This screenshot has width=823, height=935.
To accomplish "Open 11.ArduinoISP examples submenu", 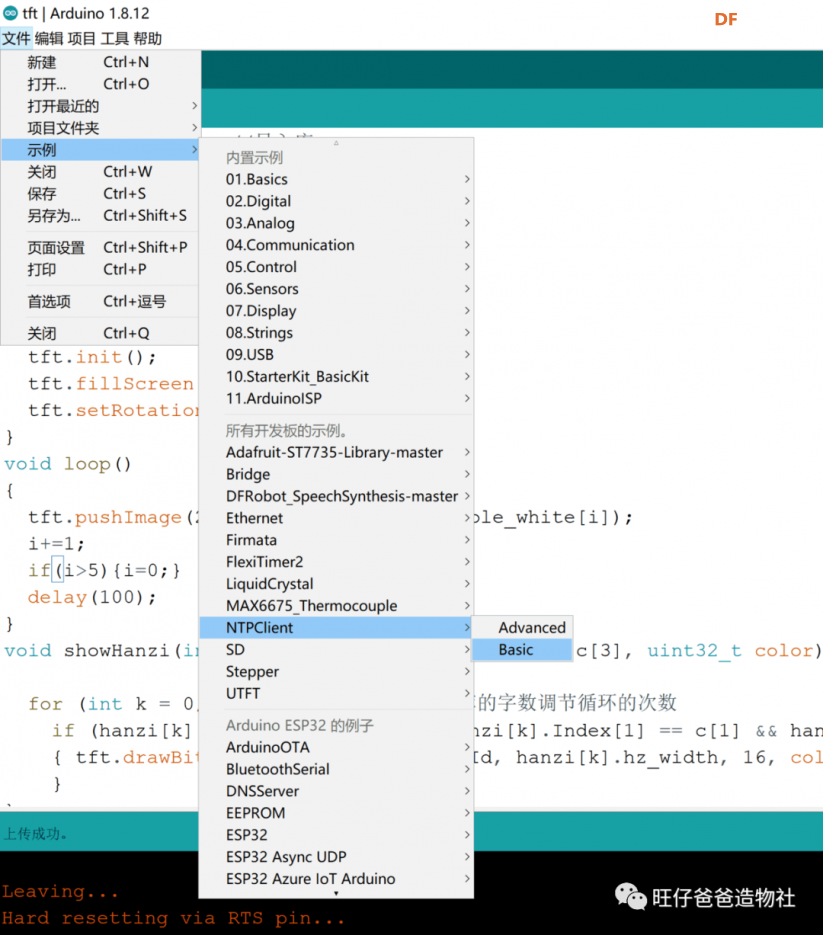I will coord(336,398).
